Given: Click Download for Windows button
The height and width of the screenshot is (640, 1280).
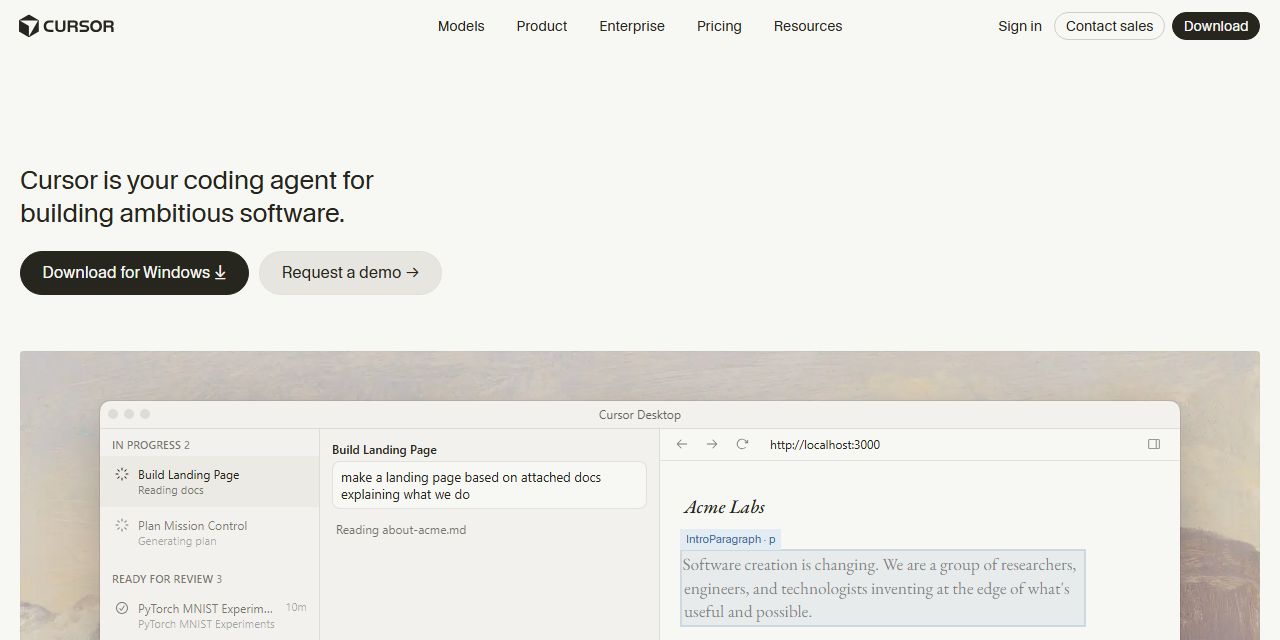Looking at the screenshot, I should (x=134, y=273).
